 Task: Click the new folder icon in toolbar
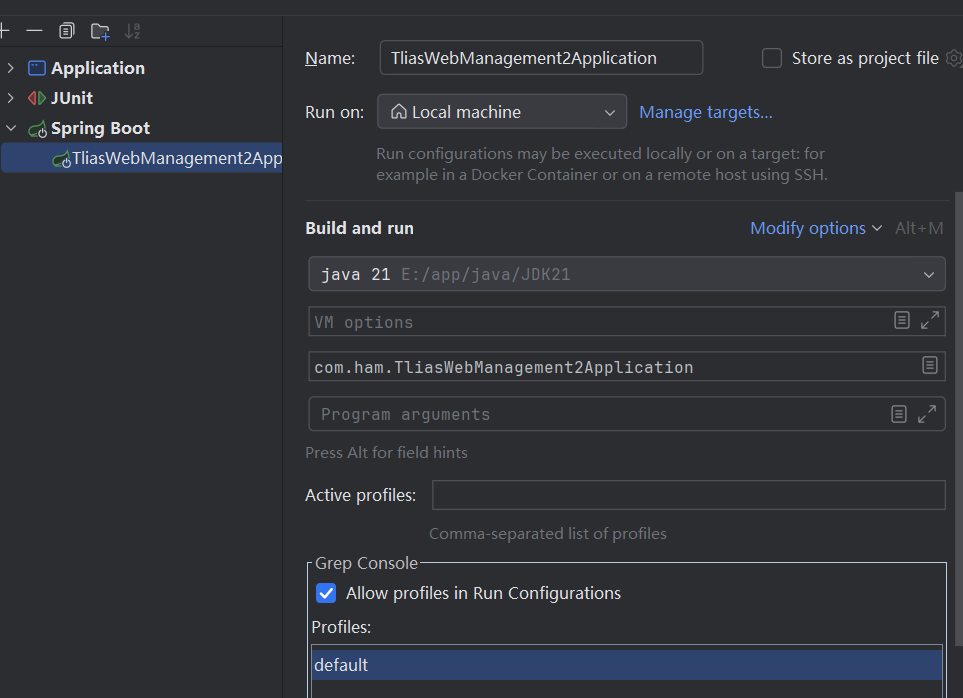100,31
